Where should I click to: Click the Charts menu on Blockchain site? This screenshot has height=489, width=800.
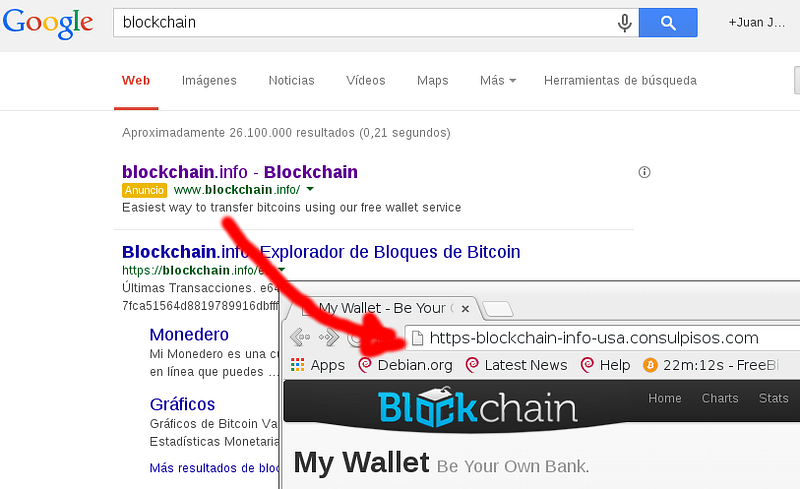click(720, 398)
